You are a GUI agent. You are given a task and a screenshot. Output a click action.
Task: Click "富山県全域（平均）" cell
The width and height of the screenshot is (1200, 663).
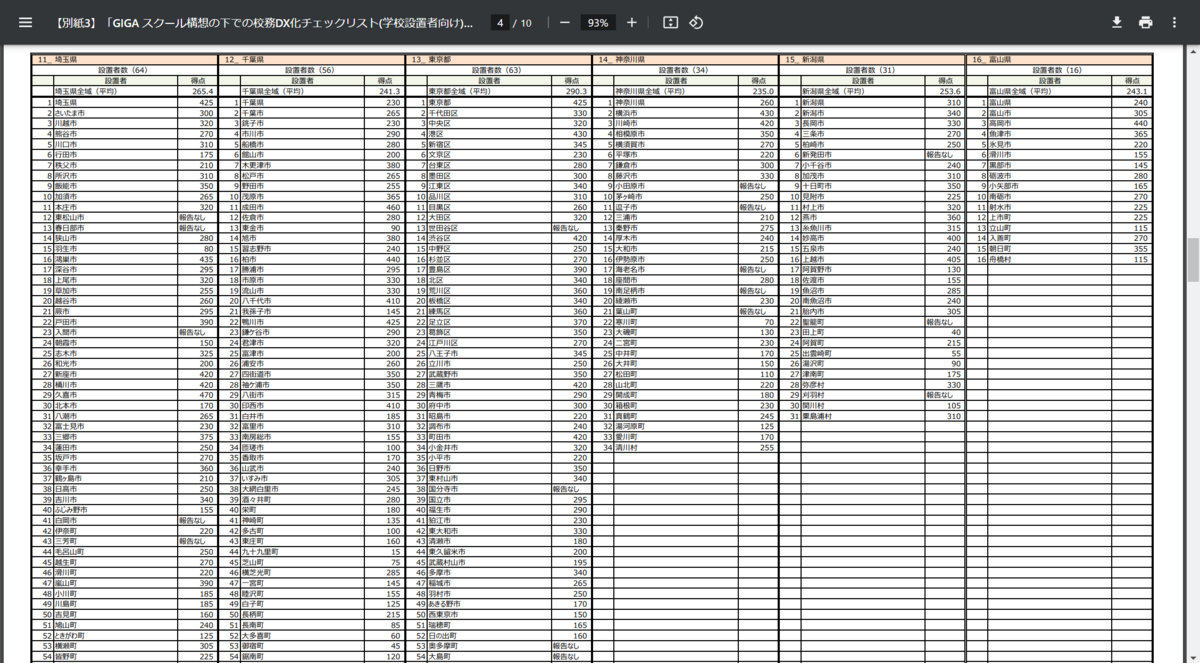click(1020, 91)
